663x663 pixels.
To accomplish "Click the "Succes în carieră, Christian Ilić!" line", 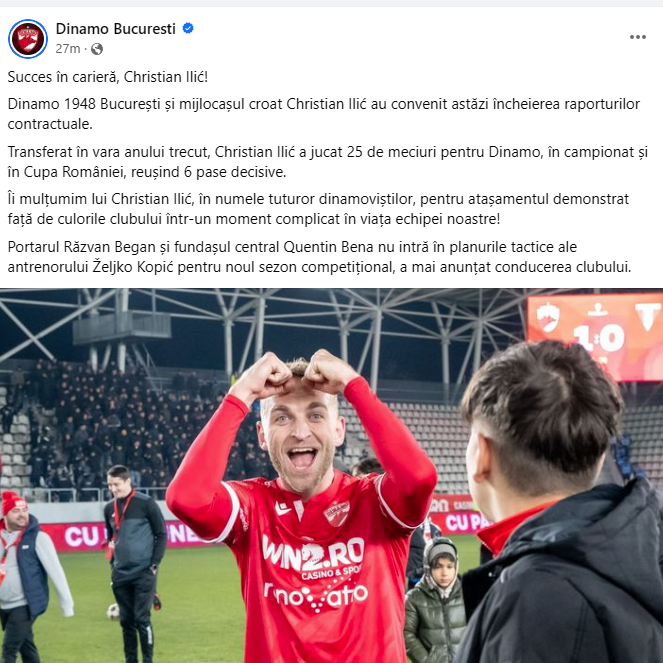I will pos(108,77).
